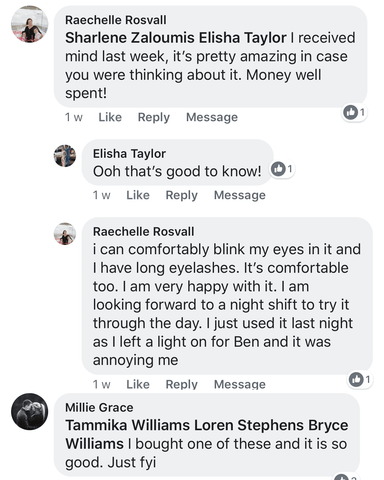This screenshot has height=480, width=384.
Task: Open tagged name Tammika Williams
Action: 128,425
